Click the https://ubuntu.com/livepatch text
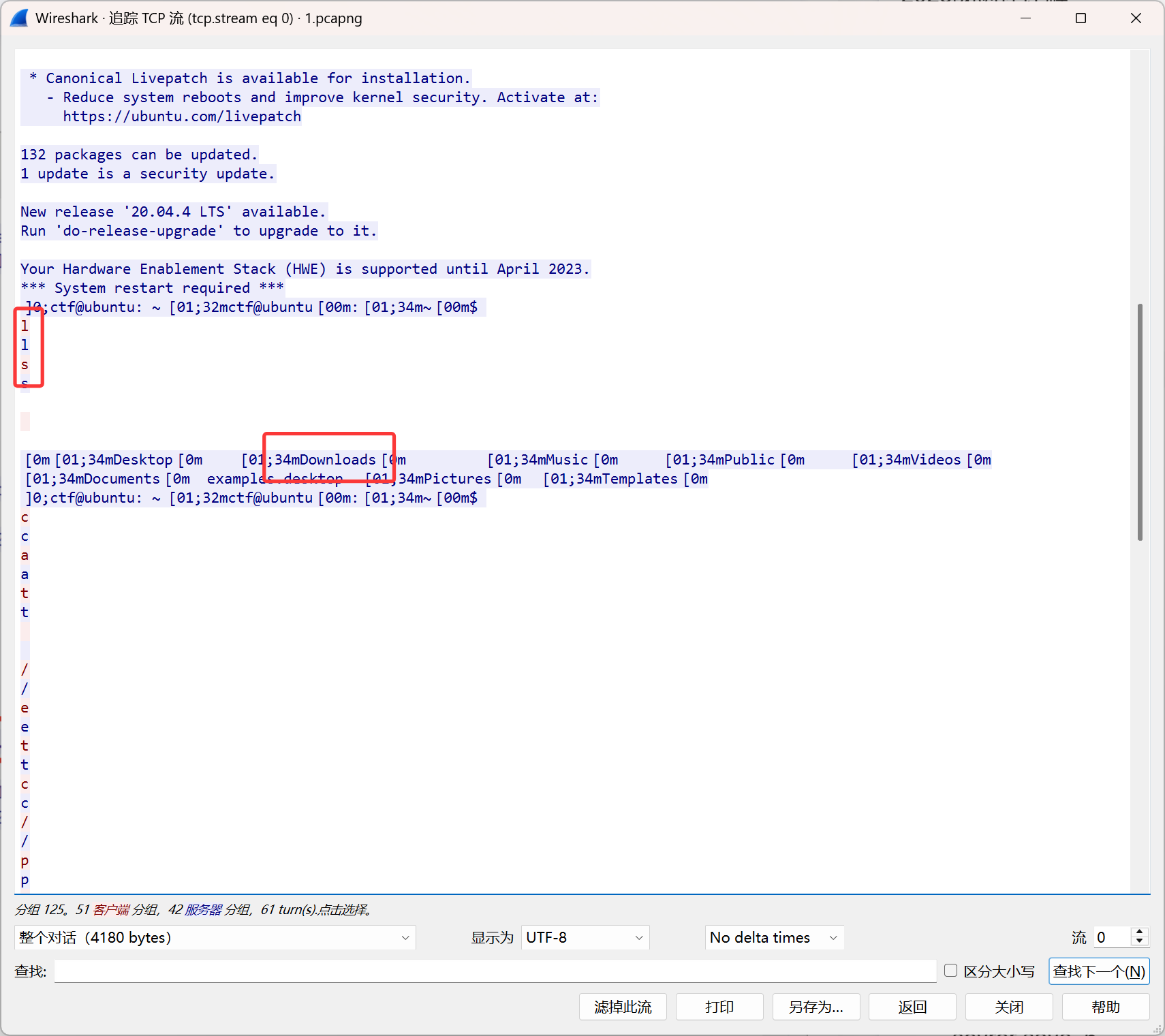Image resolution: width=1165 pixels, height=1036 pixels. click(x=182, y=116)
